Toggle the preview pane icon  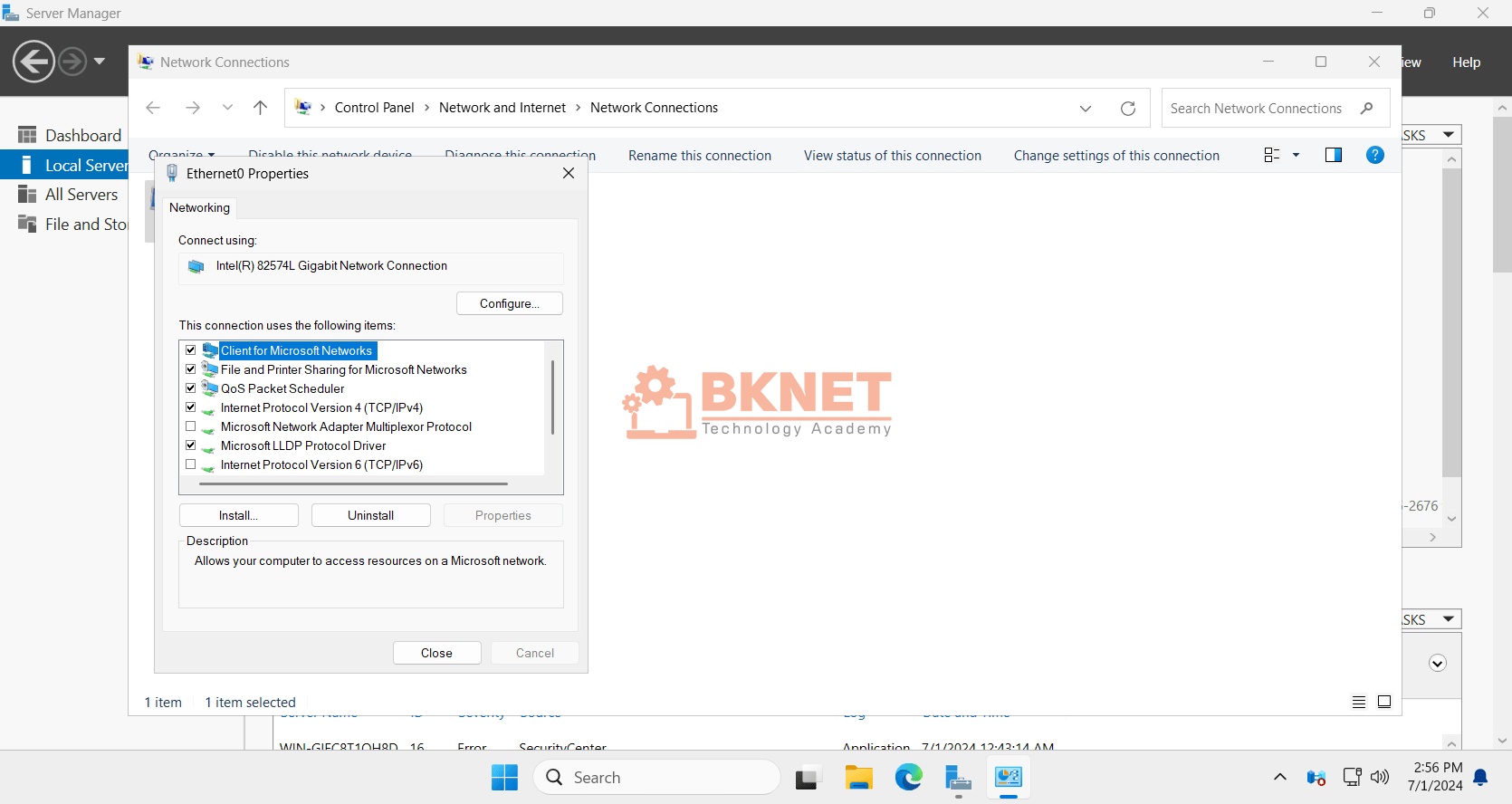(x=1334, y=155)
